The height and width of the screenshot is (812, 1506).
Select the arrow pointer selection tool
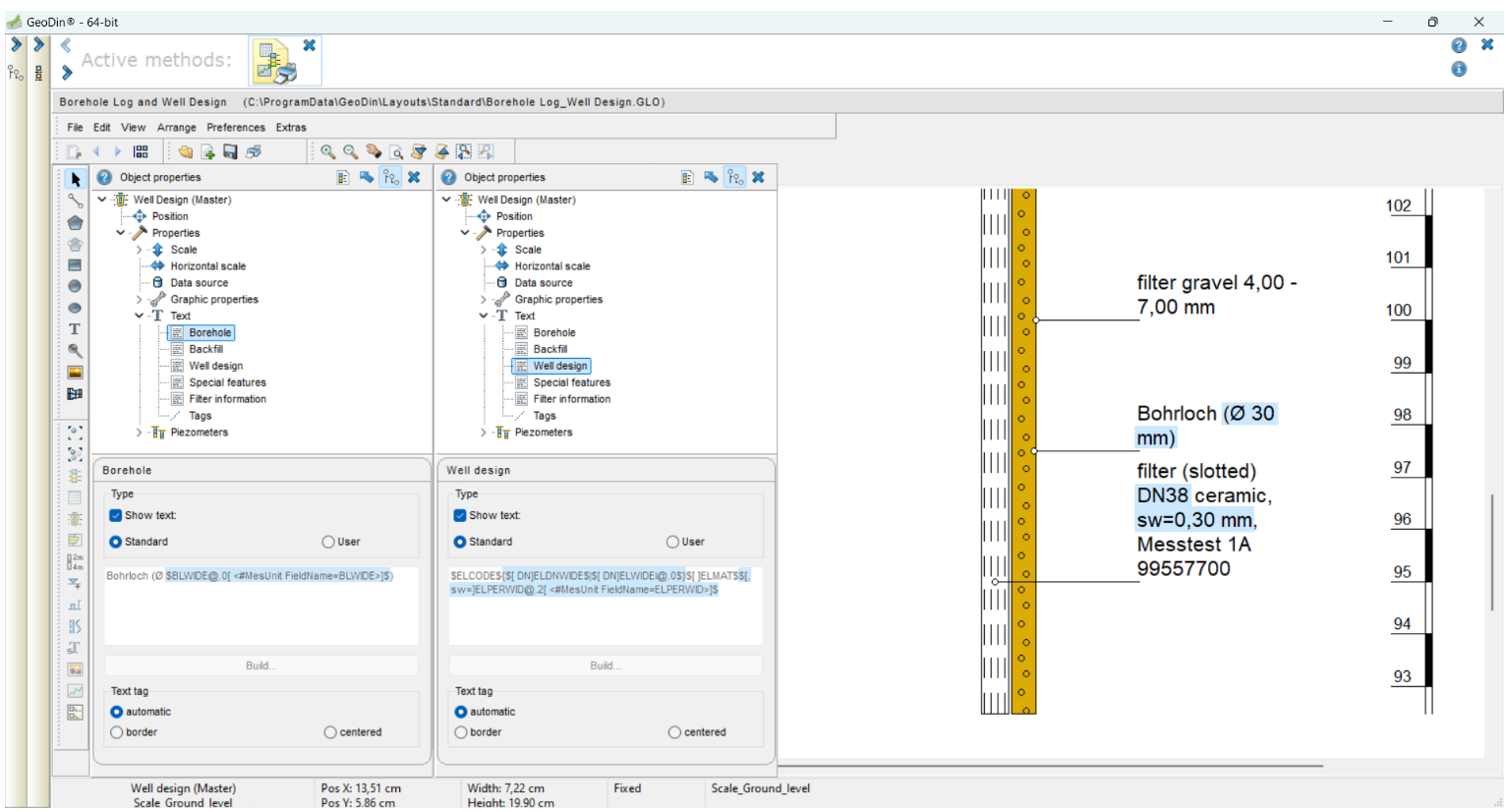point(75,179)
